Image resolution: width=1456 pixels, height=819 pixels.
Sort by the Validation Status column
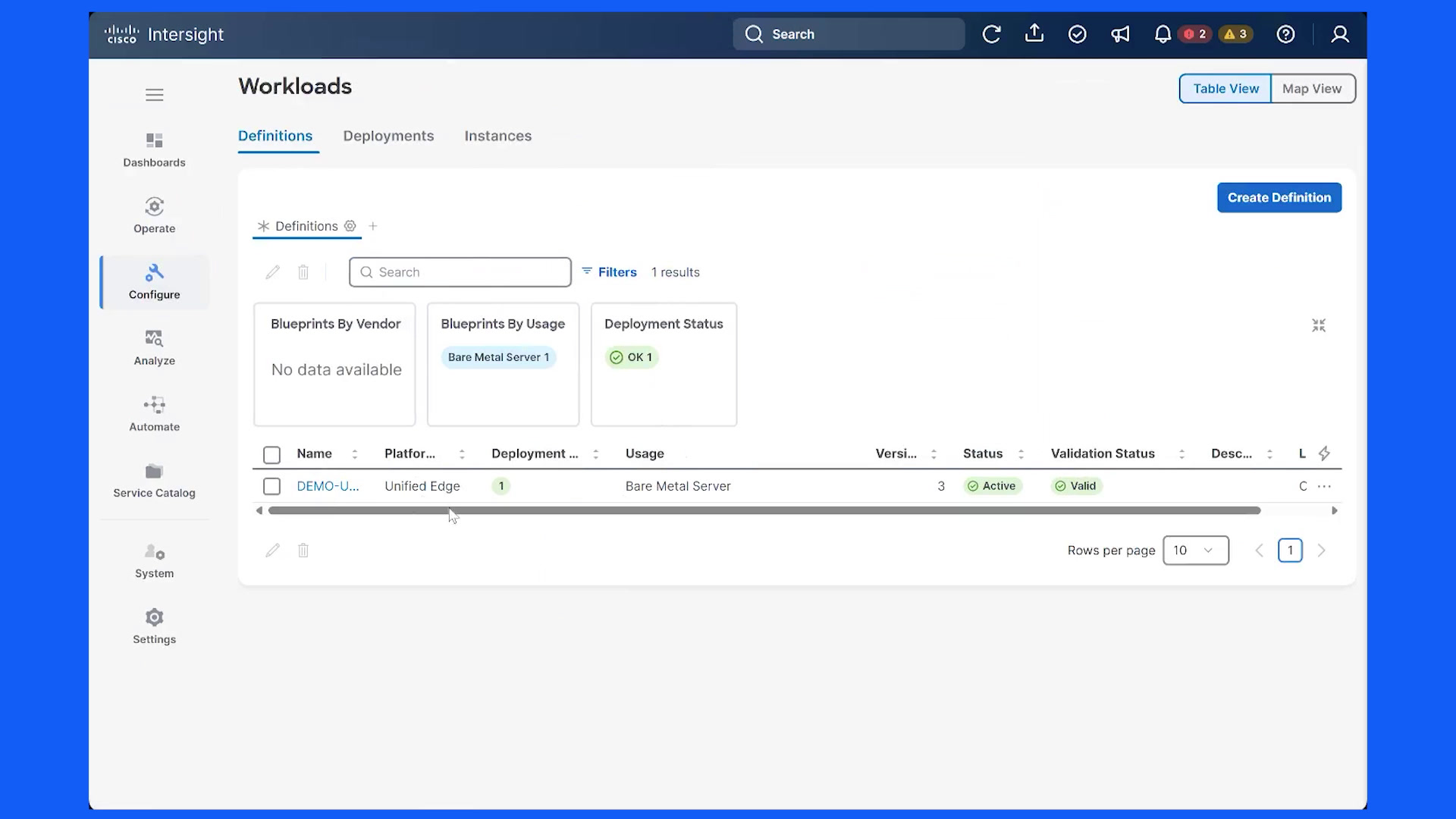coord(1181,454)
